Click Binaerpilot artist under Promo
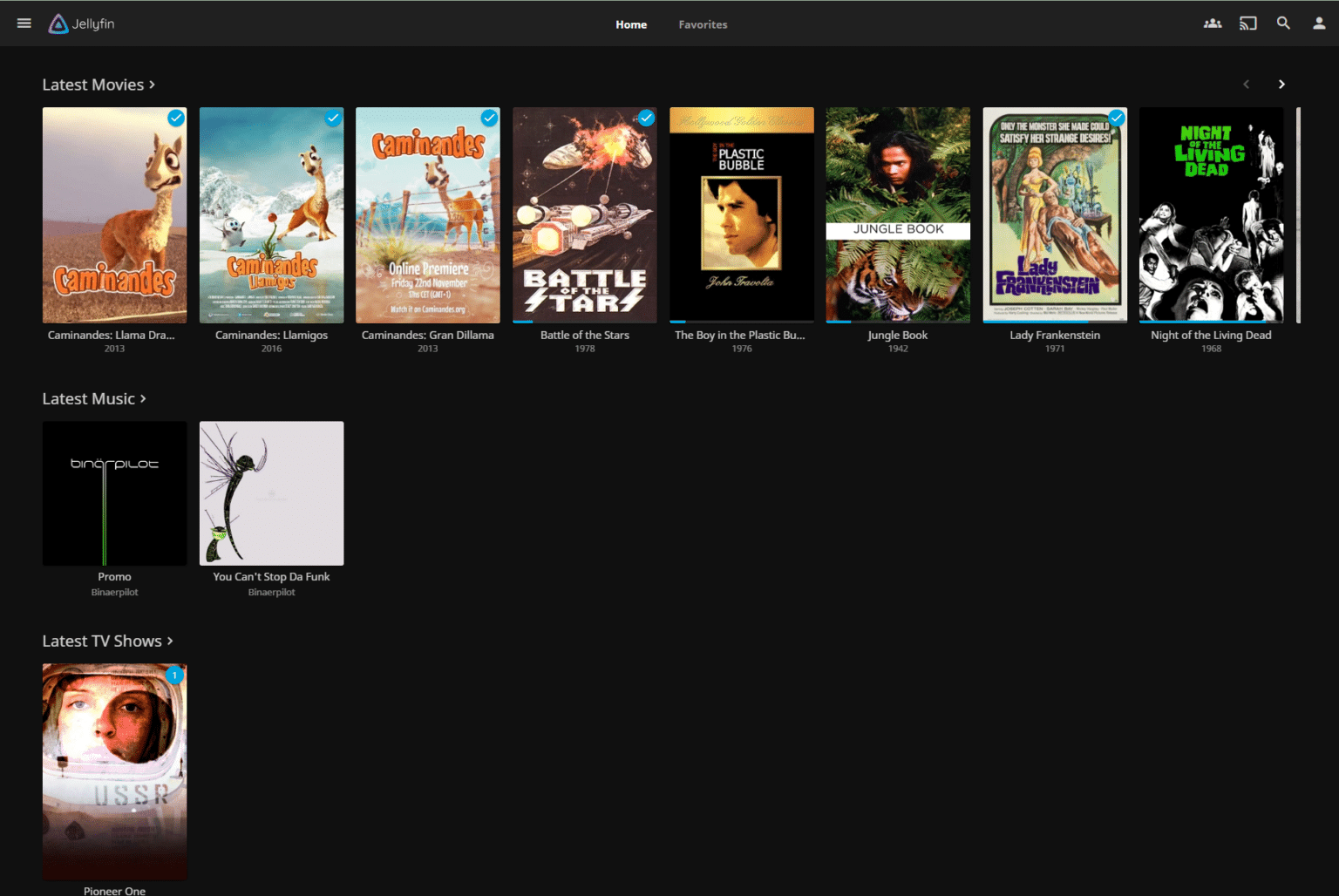Image resolution: width=1339 pixels, height=896 pixels. (x=114, y=592)
